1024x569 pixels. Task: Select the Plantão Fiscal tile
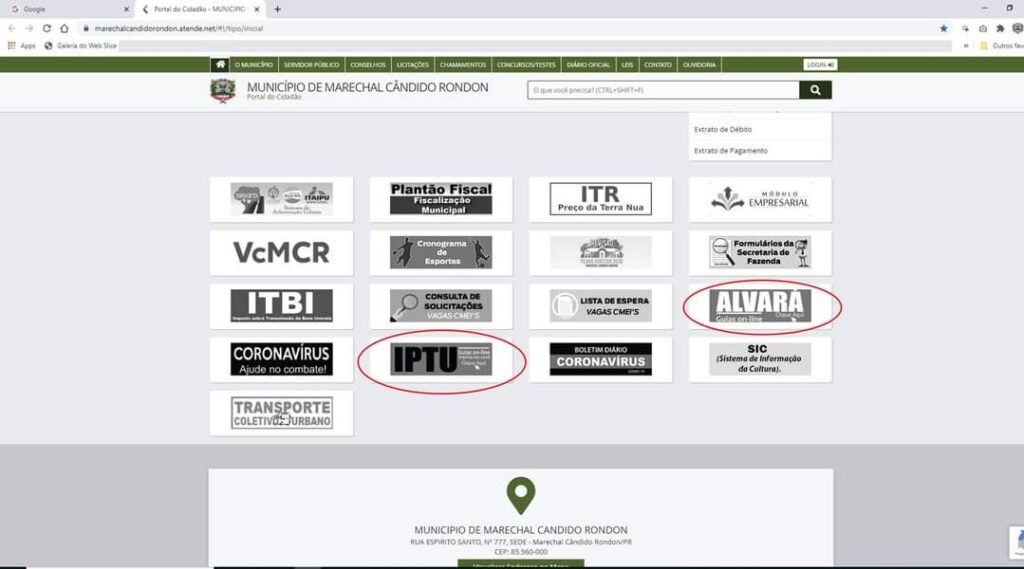tap(441, 199)
